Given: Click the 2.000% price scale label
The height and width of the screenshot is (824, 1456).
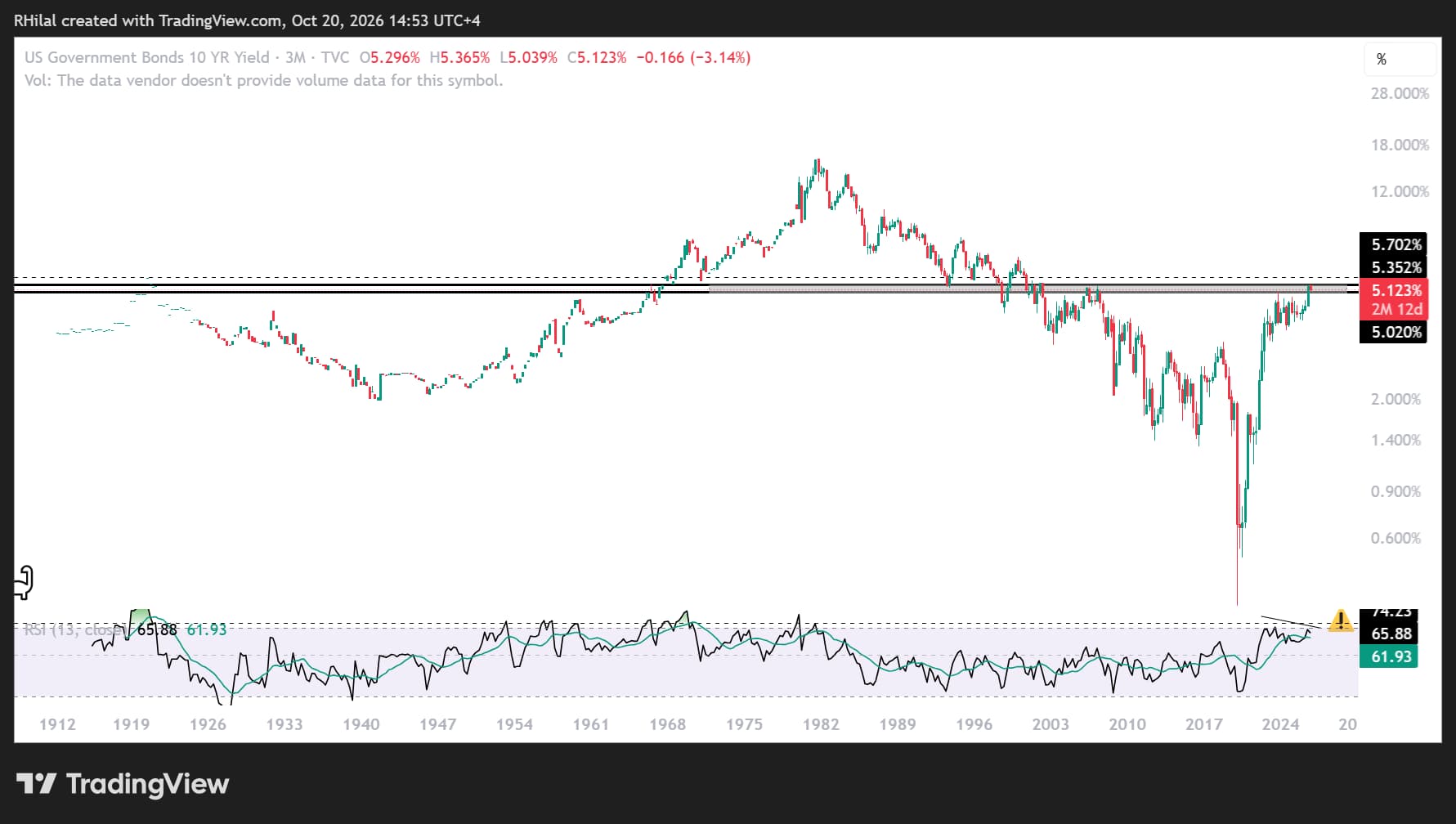Looking at the screenshot, I should pos(1396,399).
